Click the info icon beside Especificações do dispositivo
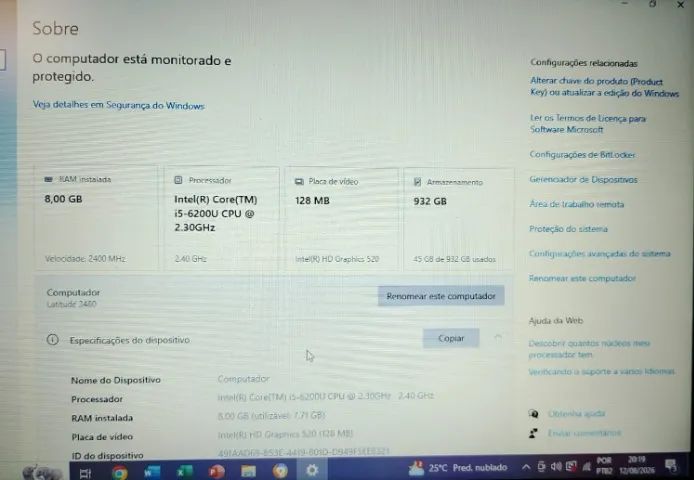The height and width of the screenshot is (480, 694). click(x=53, y=340)
